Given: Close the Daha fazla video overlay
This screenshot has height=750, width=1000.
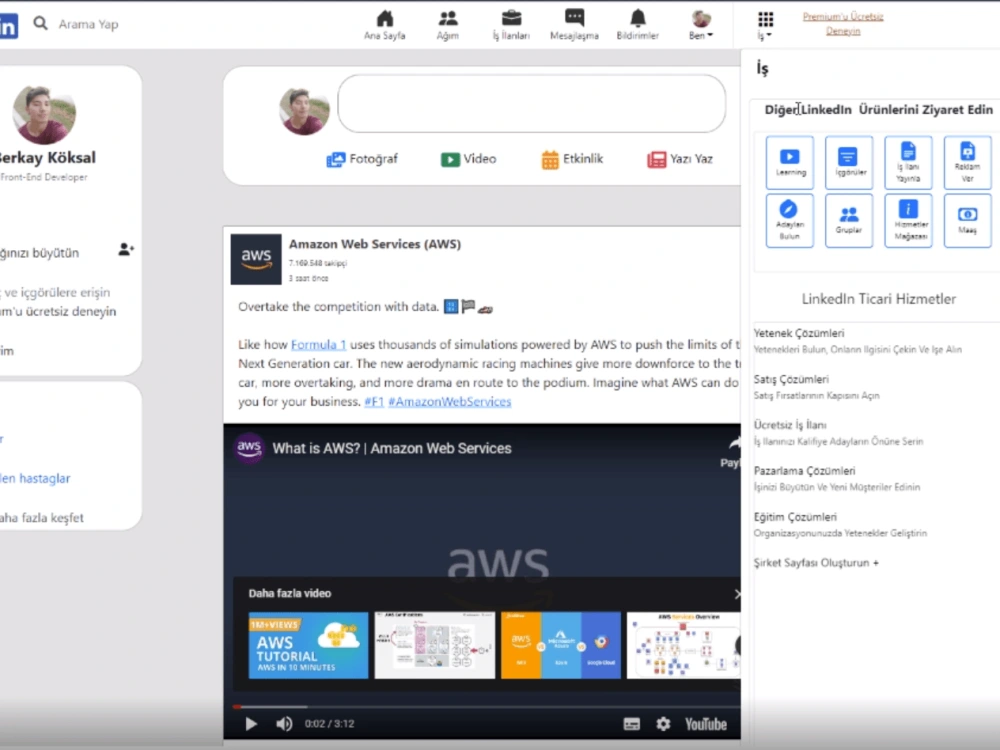Looking at the screenshot, I should (x=737, y=594).
